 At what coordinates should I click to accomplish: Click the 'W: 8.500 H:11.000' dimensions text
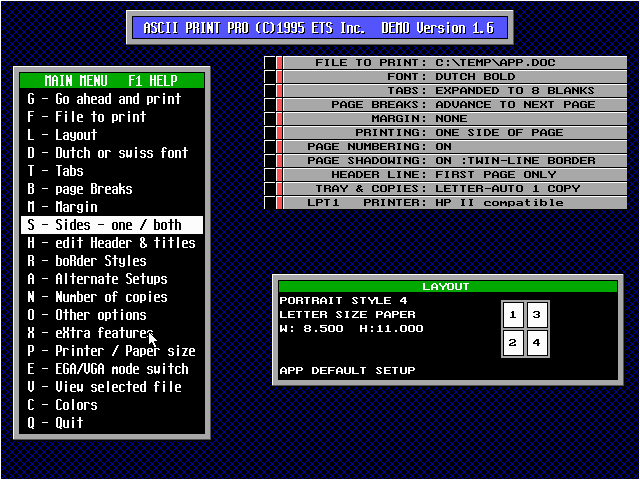(x=351, y=329)
